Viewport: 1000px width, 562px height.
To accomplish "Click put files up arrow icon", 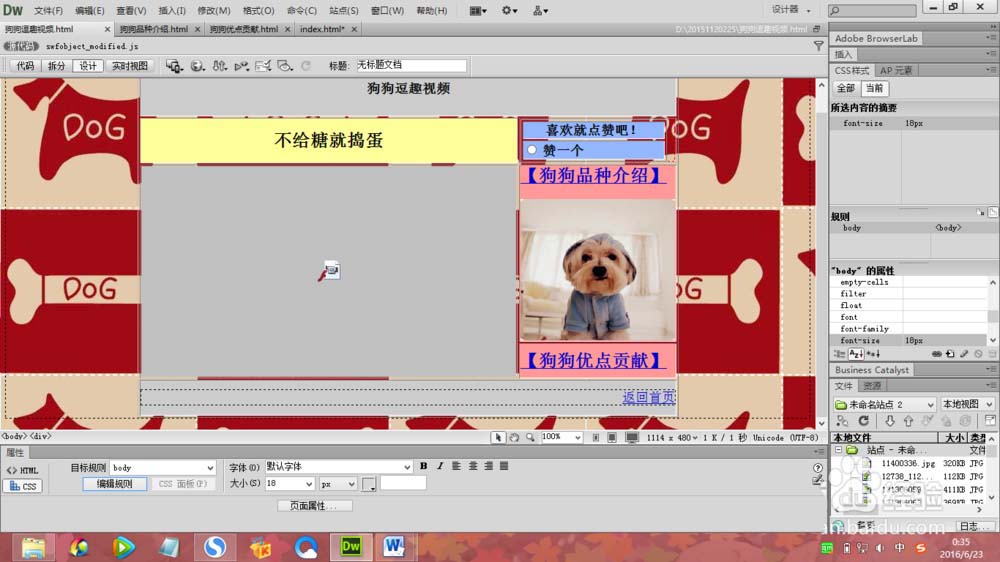I will click(908, 421).
